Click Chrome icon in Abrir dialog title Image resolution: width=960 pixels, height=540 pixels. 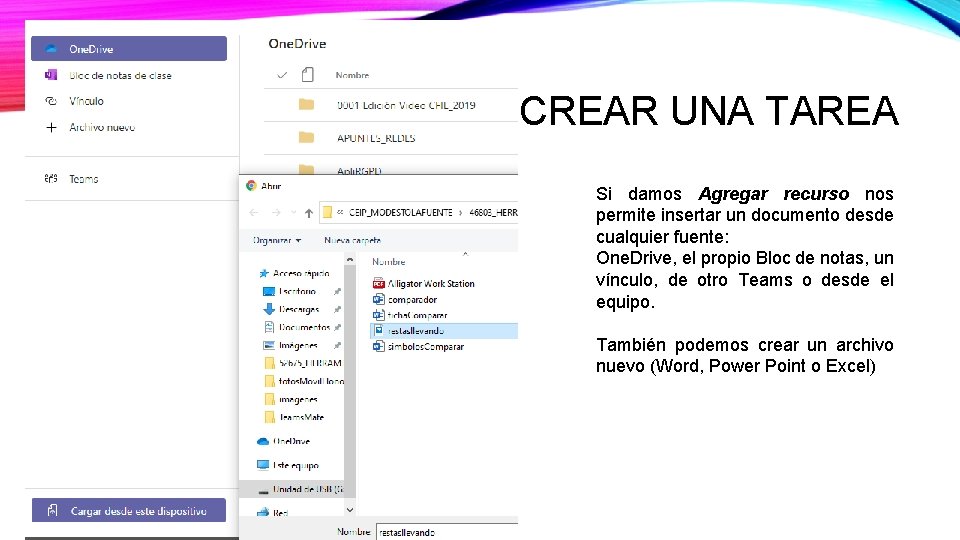pos(251,186)
